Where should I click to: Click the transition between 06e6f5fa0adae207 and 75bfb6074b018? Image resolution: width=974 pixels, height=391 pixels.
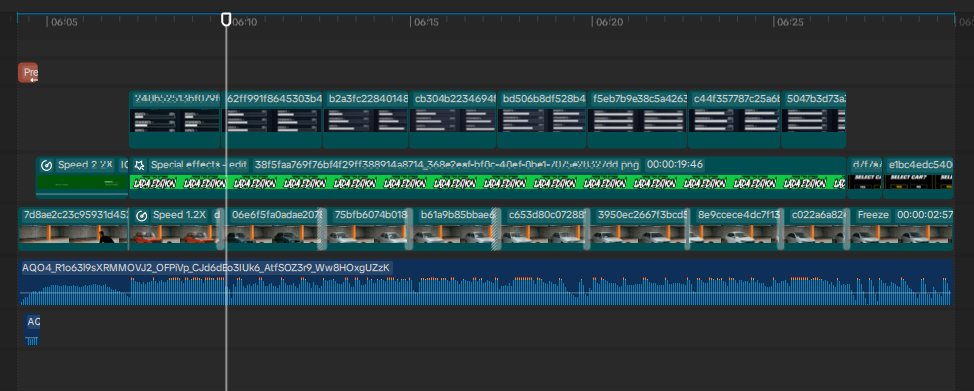click(x=322, y=228)
